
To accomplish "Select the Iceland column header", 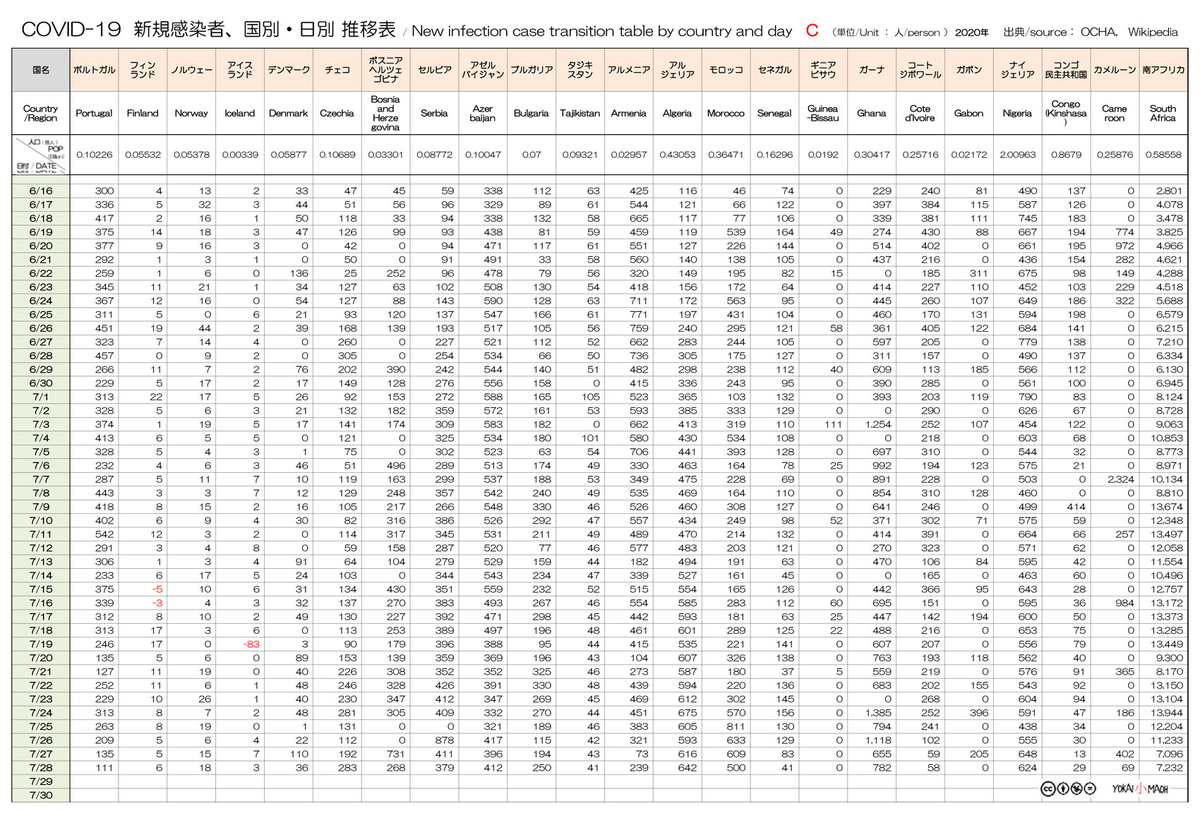I will [240, 113].
